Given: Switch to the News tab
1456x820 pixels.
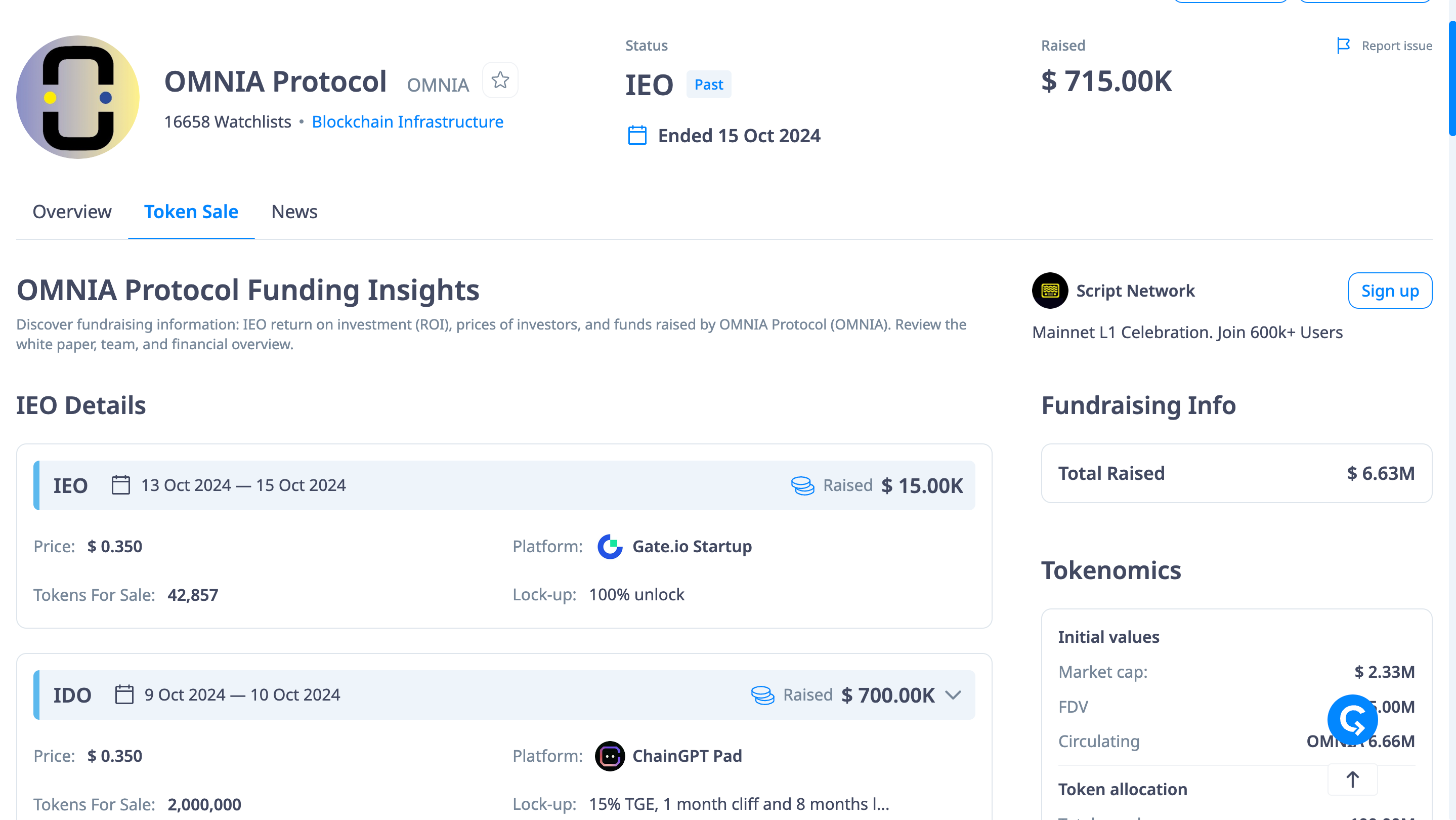Looking at the screenshot, I should coord(294,211).
